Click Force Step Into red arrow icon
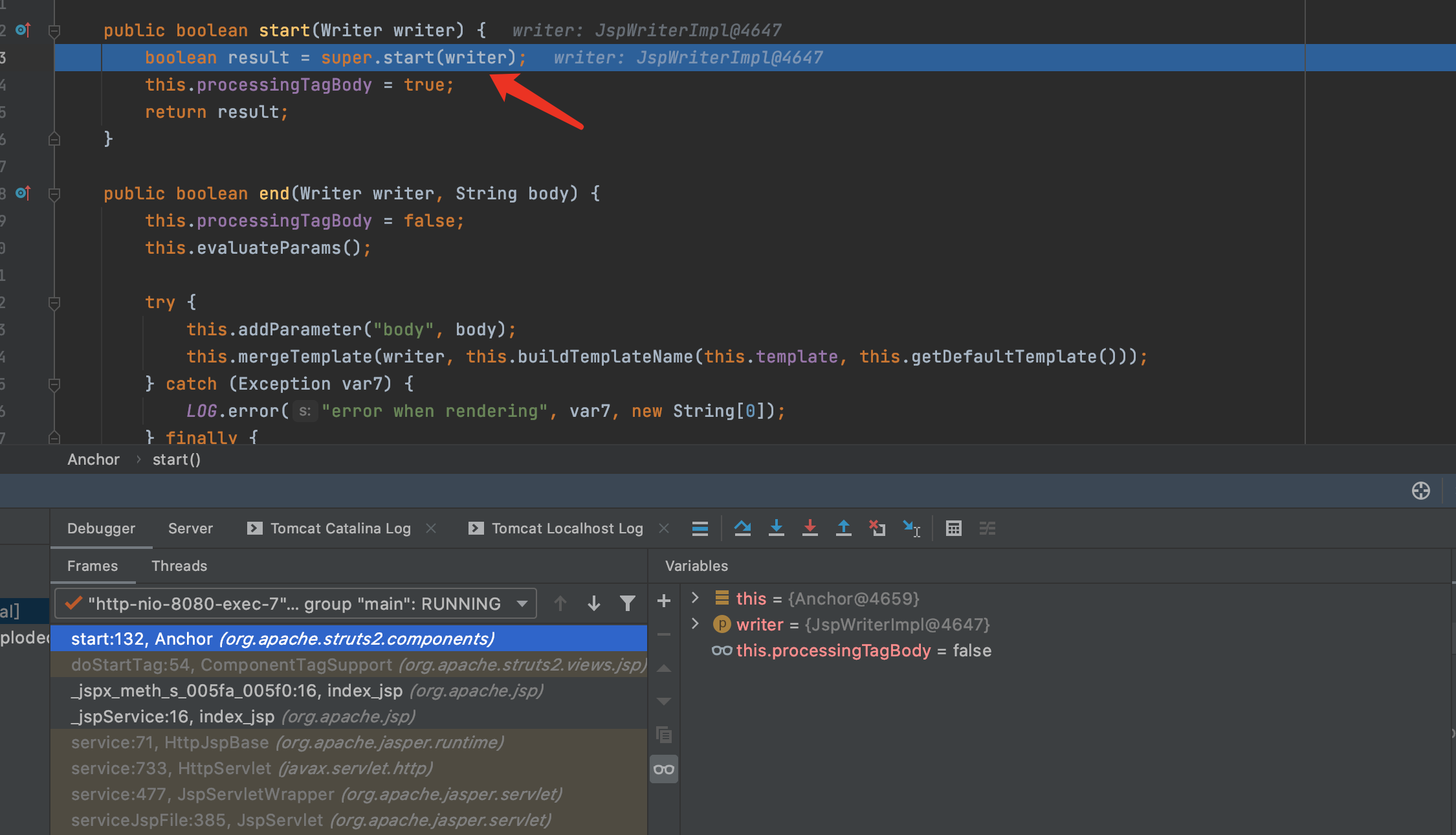This screenshot has height=835, width=1456. [810, 529]
